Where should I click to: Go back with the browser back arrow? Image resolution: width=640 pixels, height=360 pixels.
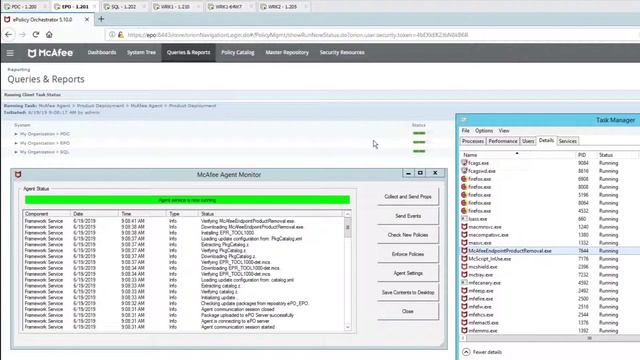(9, 35)
